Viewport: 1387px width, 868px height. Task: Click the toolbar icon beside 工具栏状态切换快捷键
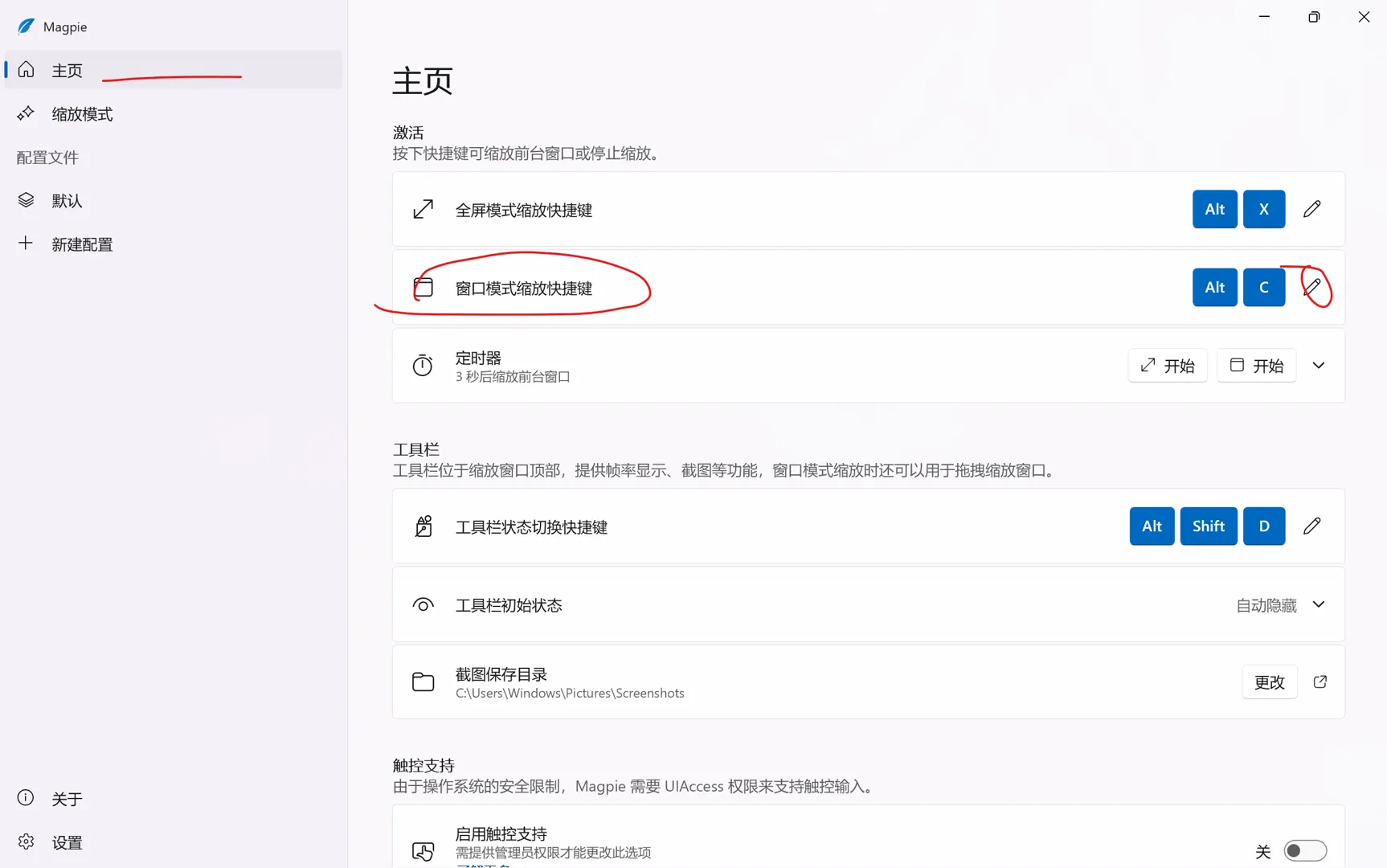(423, 526)
